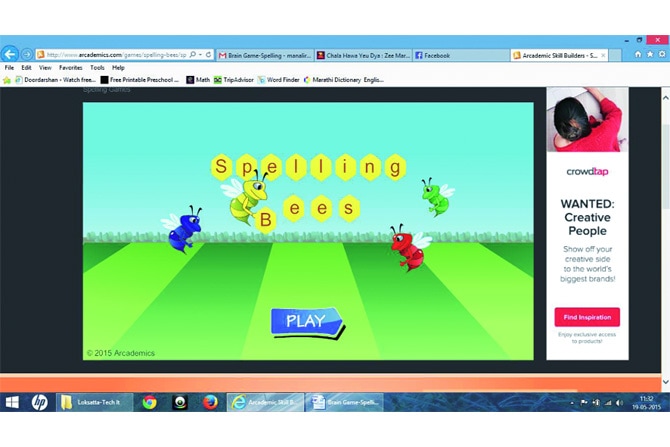Open the Favorites menu

click(70, 67)
